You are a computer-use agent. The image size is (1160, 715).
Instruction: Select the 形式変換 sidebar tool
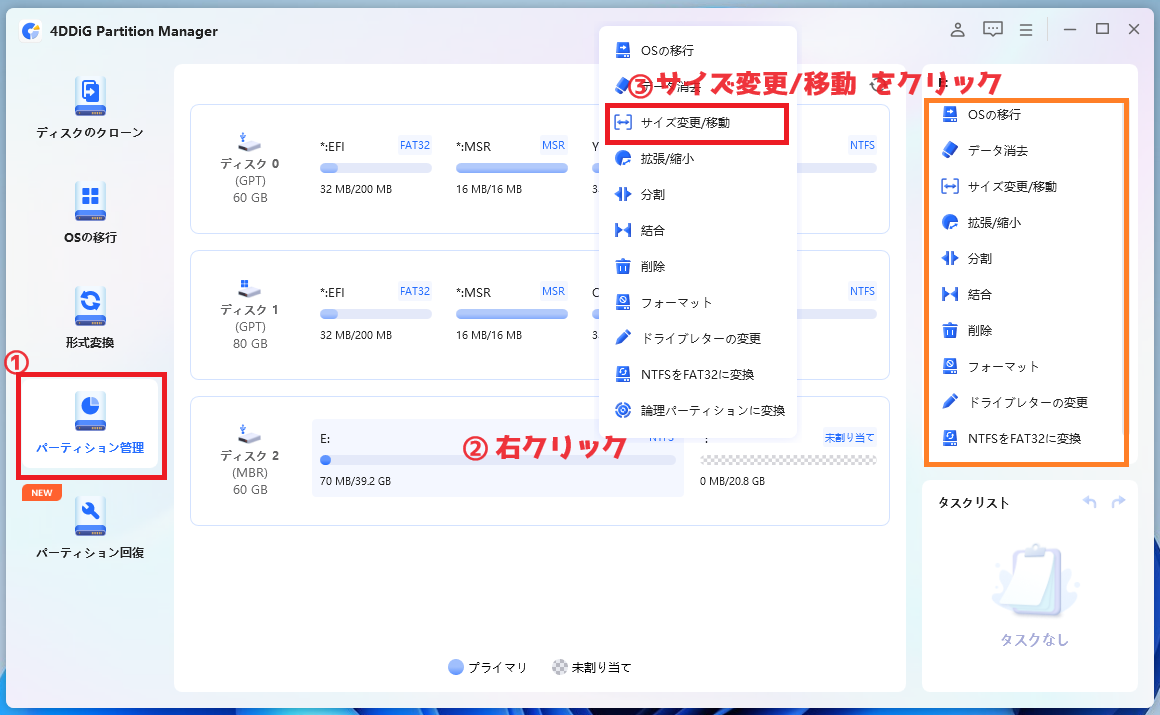[90, 318]
